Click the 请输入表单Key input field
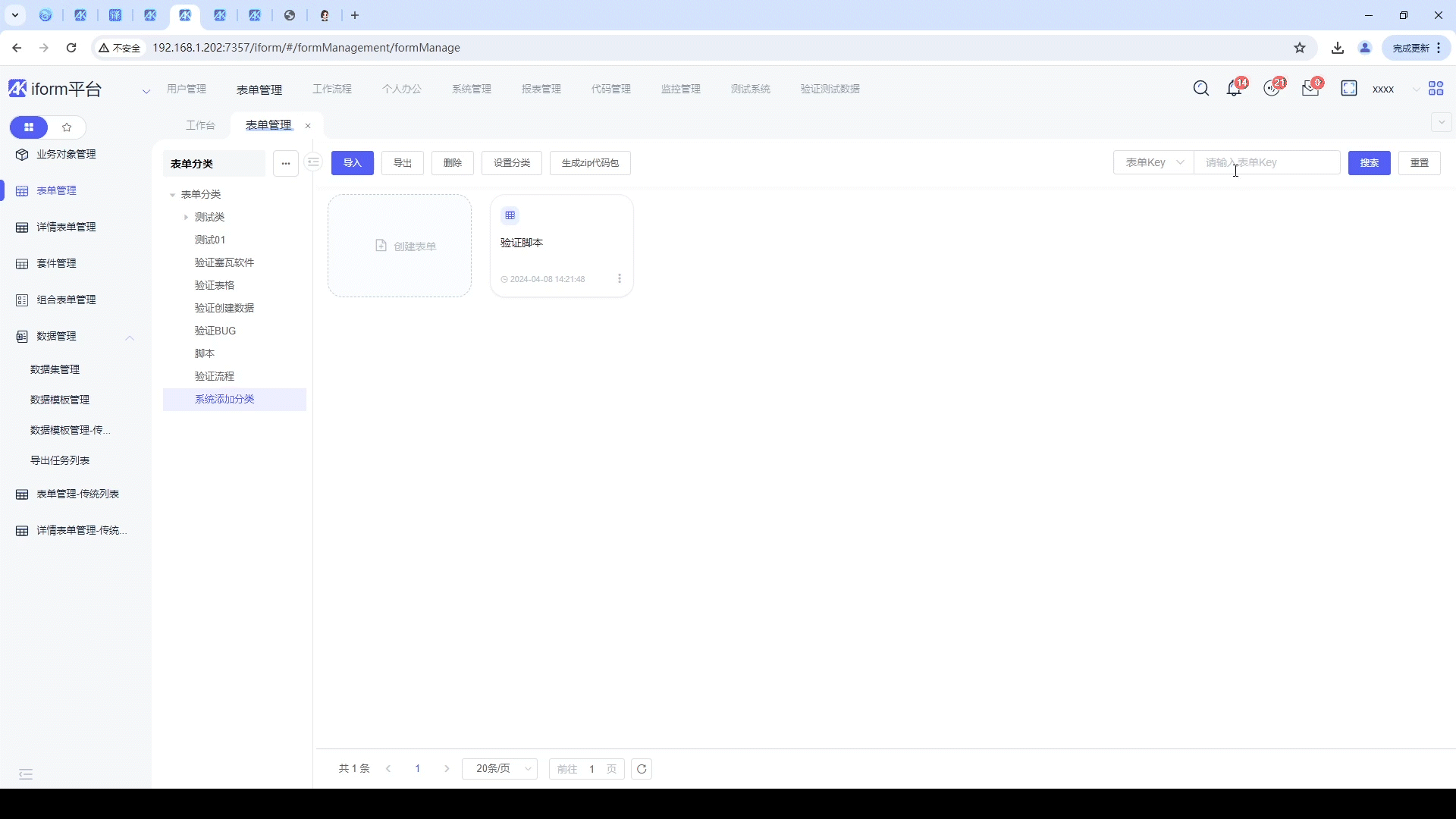The width and height of the screenshot is (1456, 819). tap(1266, 162)
